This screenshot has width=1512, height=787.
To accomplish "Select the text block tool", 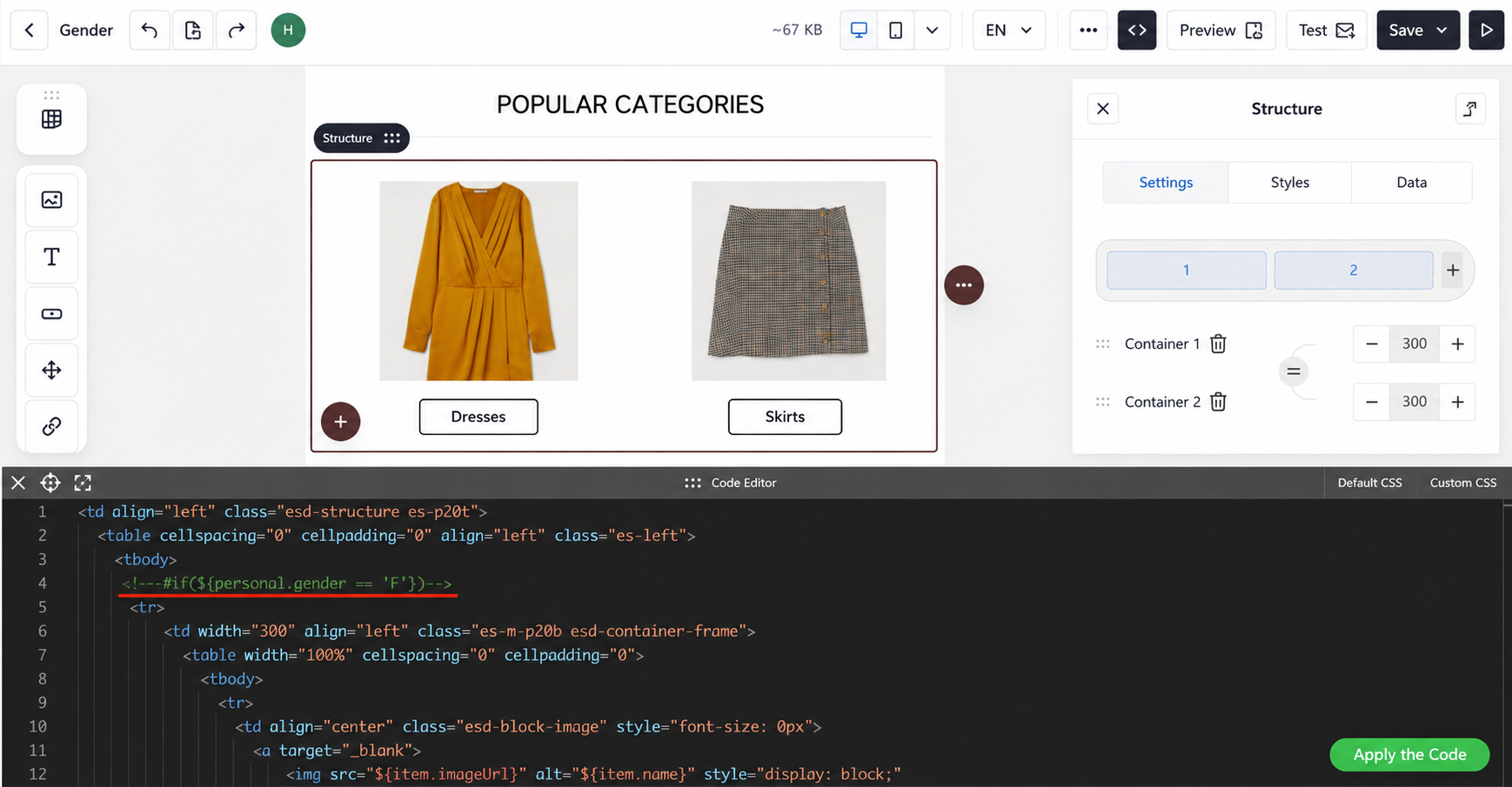I will [x=52, y=257].
